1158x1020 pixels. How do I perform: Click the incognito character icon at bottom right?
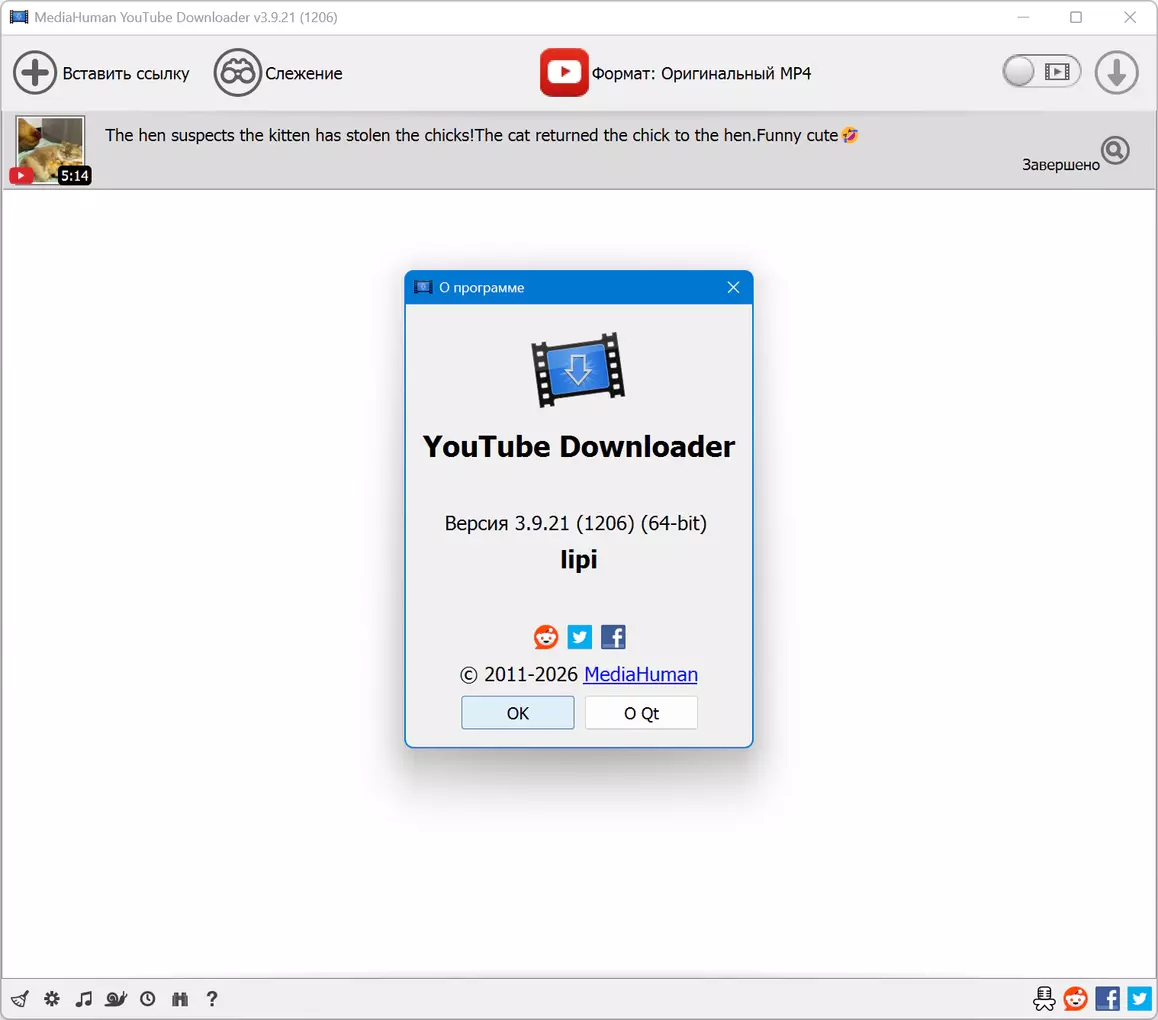[x=1044, y=999]
